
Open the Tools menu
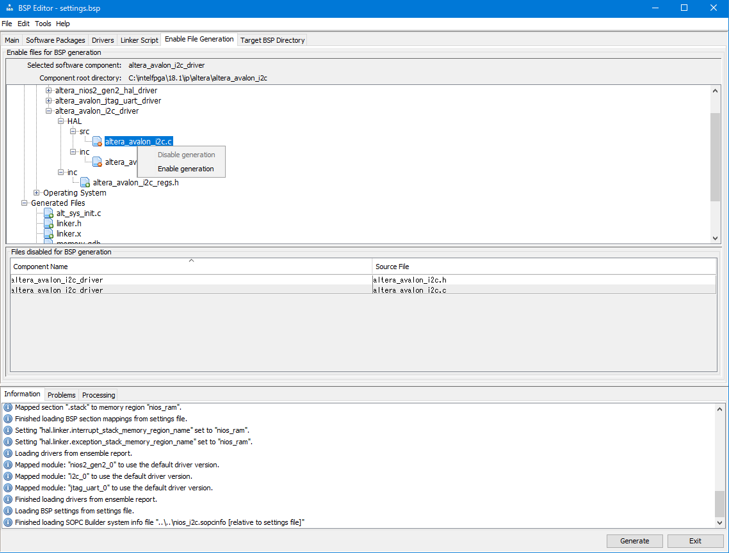tap(43, 23)
